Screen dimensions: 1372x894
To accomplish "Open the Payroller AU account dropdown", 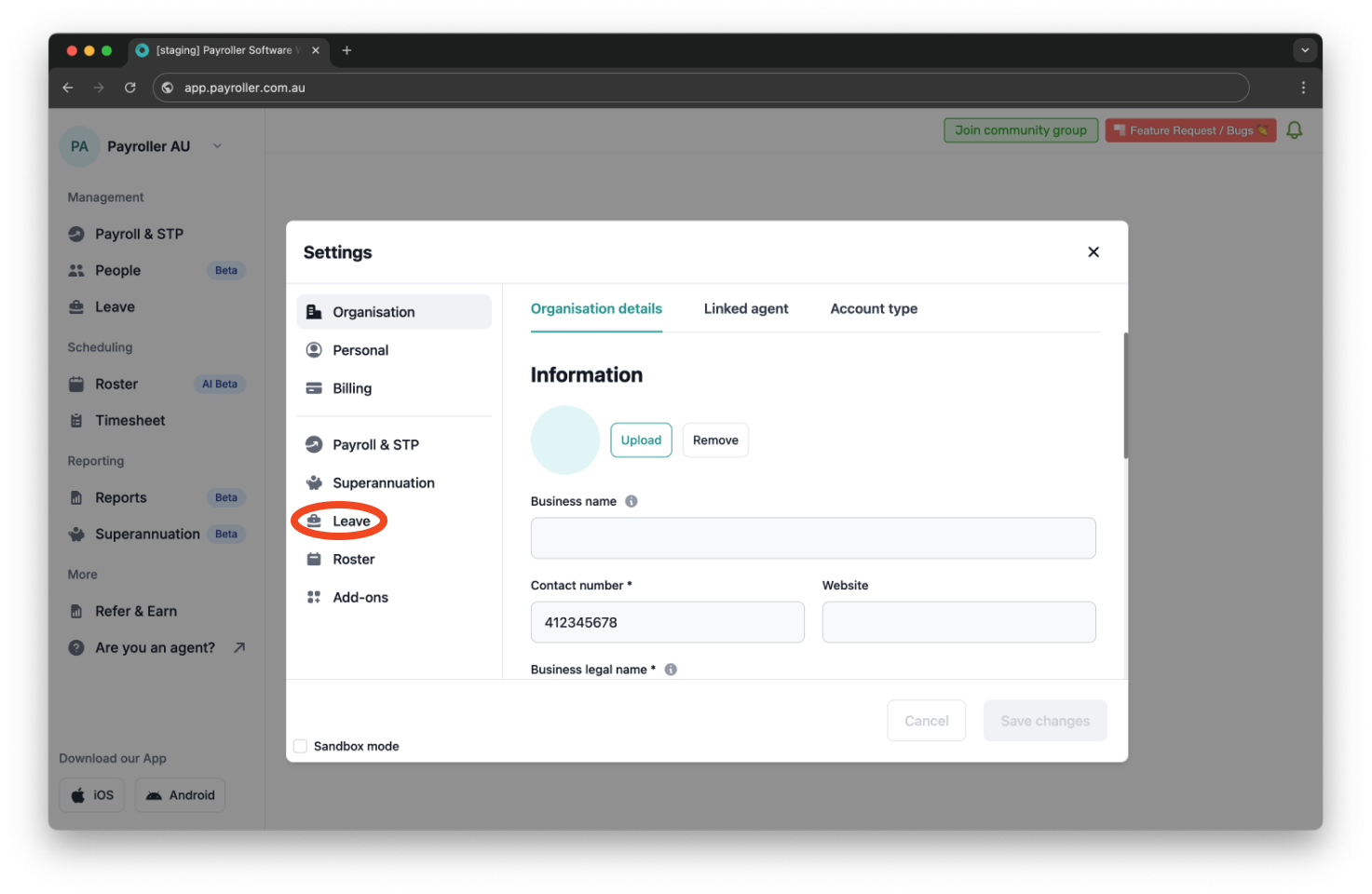I will tap(217, 146).
